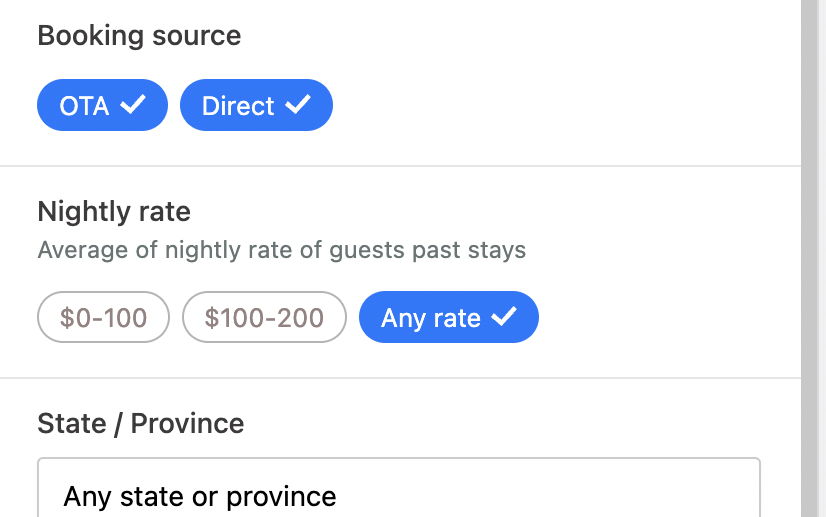Select the $100-200 nightly rate option
Viewport: 826px width, 517px height.
click(264, 318)
